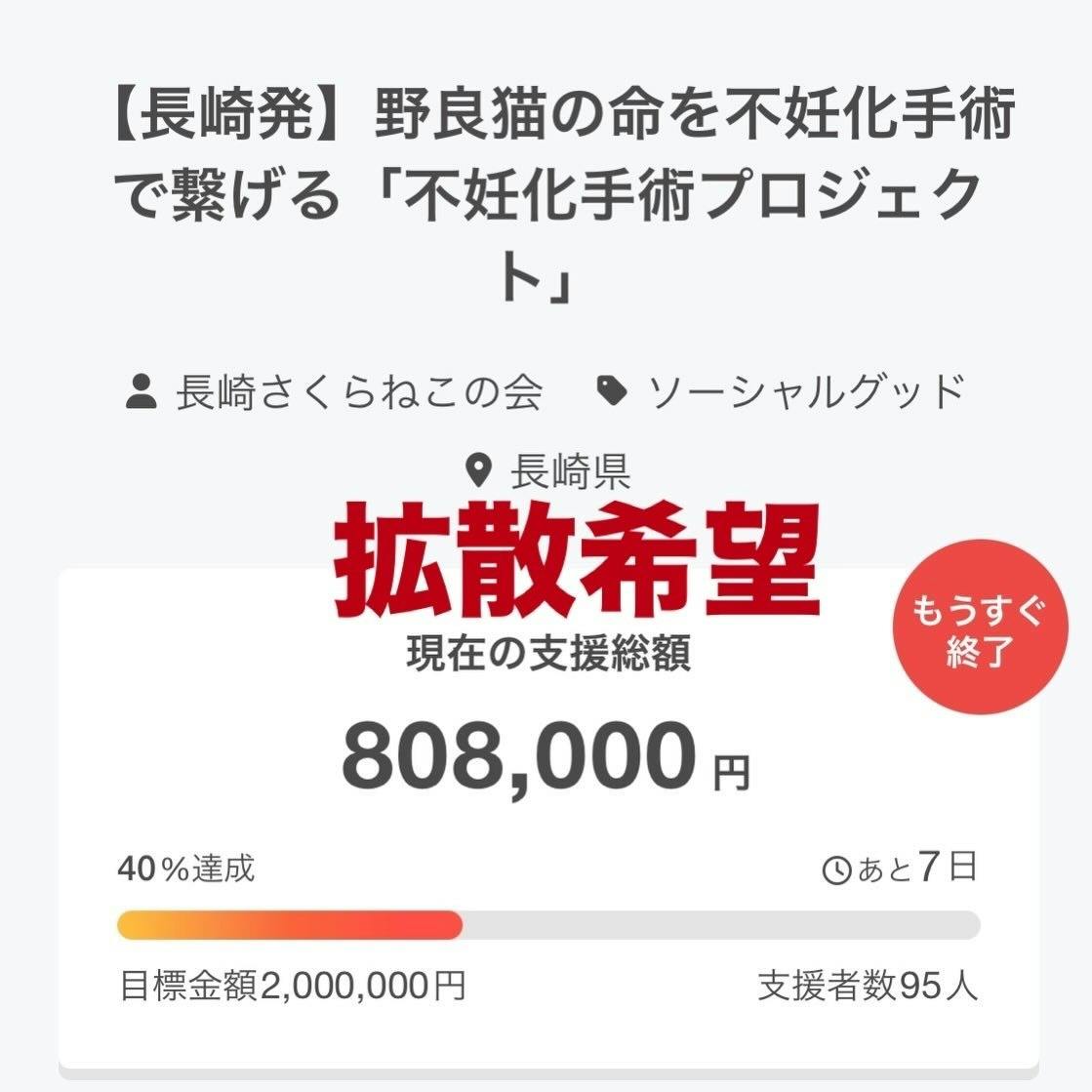
Task: Click the tag icon before ソーシャルグッド
Action: point(612,392)
